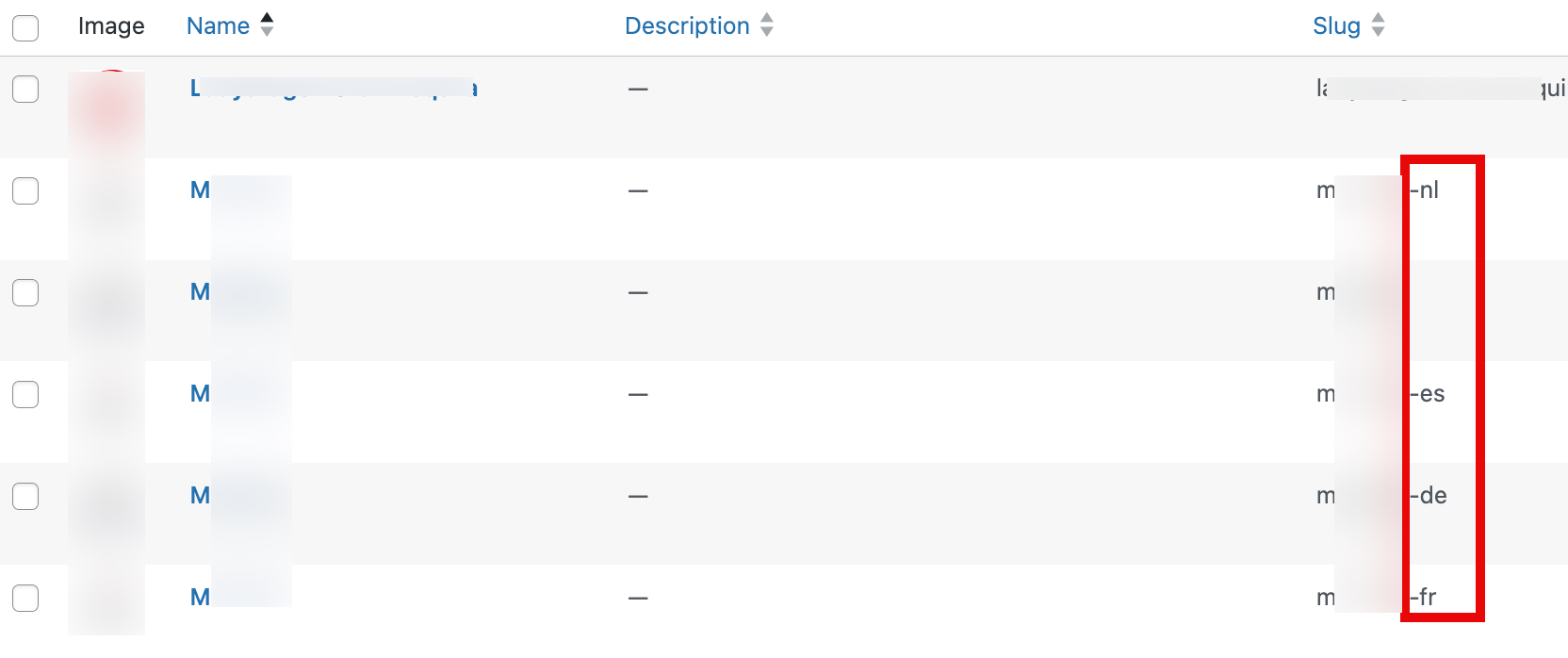Viewport: 1568px width, 658px height.
Task: Select the checkbox for the "-nl" slug row
Action: tap(25, 191)
